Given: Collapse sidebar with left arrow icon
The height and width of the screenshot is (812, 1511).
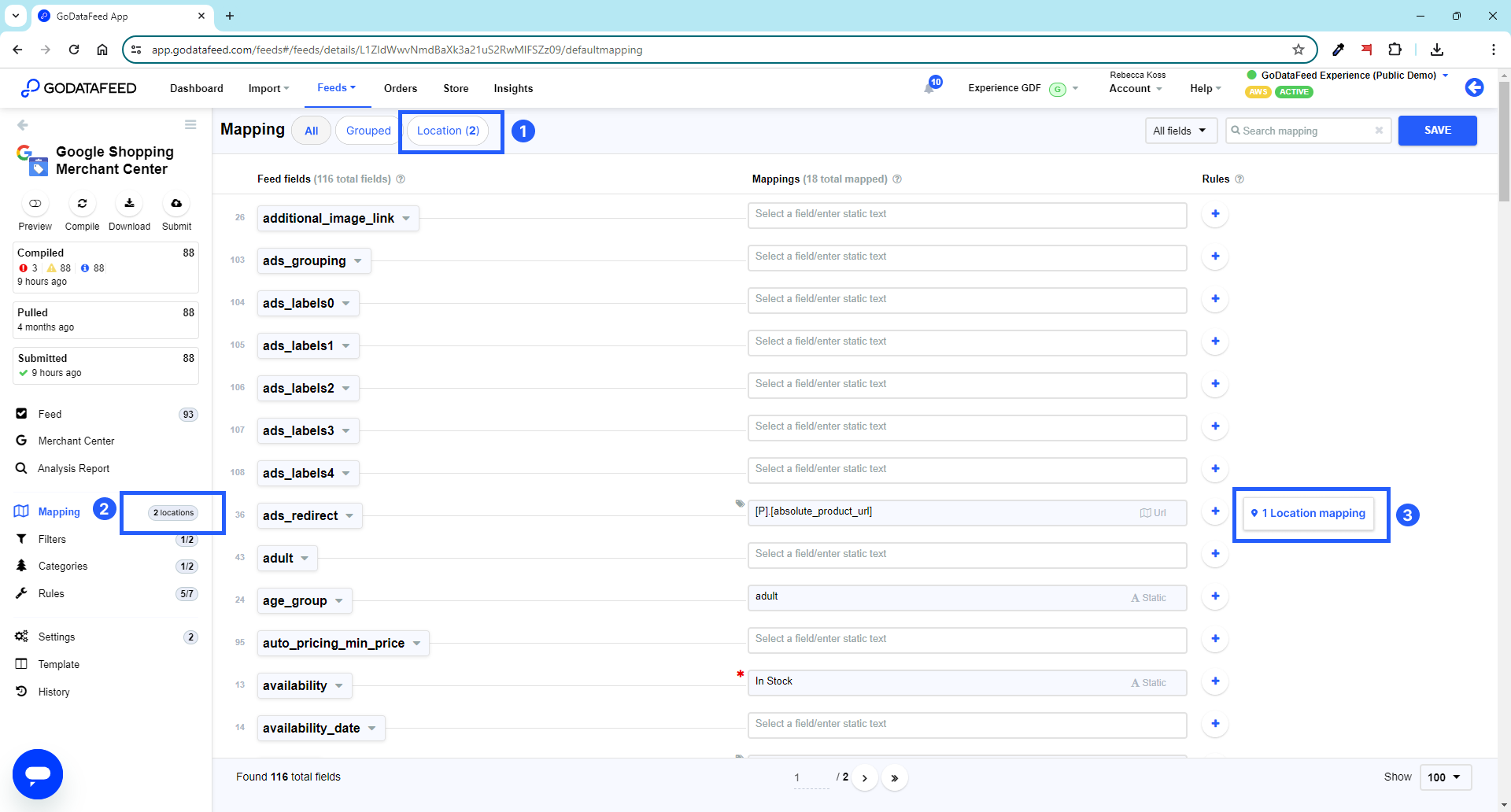Looking at the screenshot, I should [x=23, y=125].
